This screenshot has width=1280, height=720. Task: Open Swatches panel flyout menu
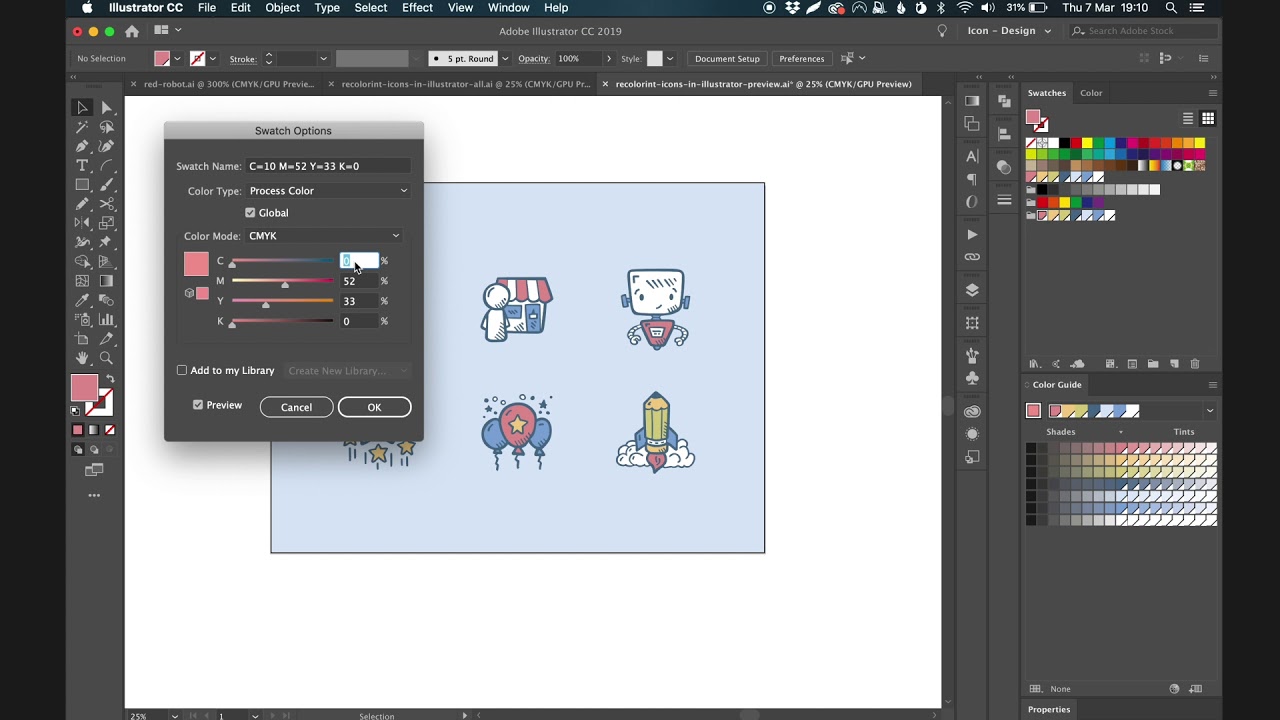click(1212, 93)
